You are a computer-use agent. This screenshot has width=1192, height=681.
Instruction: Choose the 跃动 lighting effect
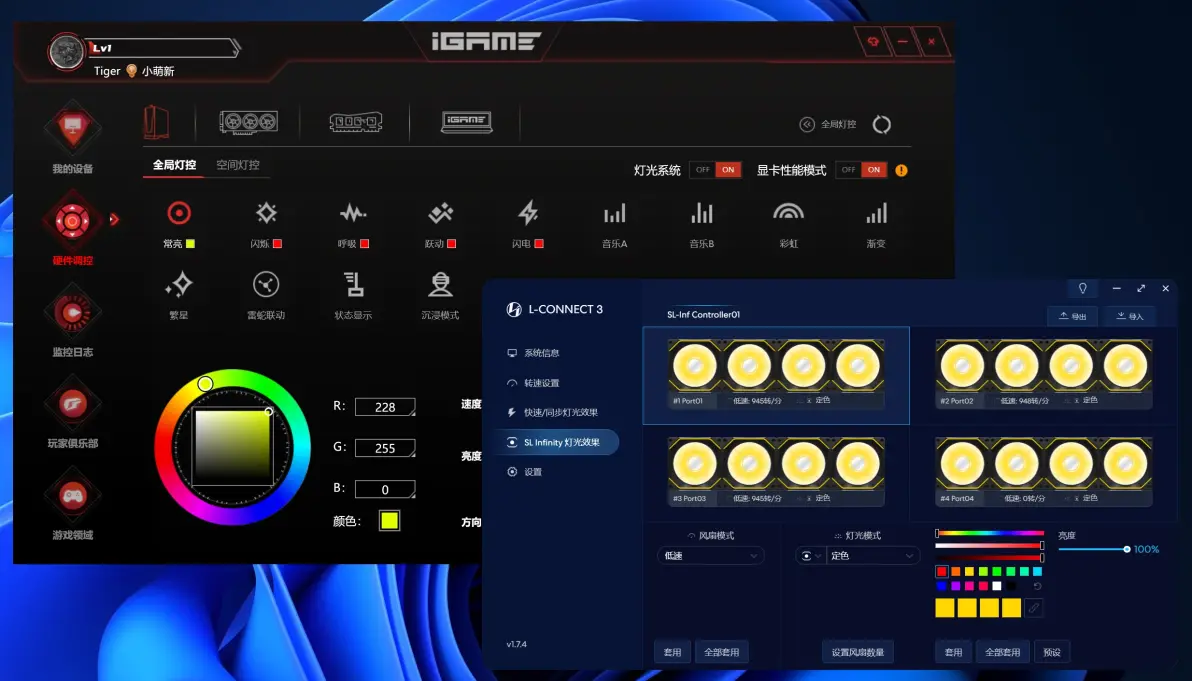click(441, 224)
